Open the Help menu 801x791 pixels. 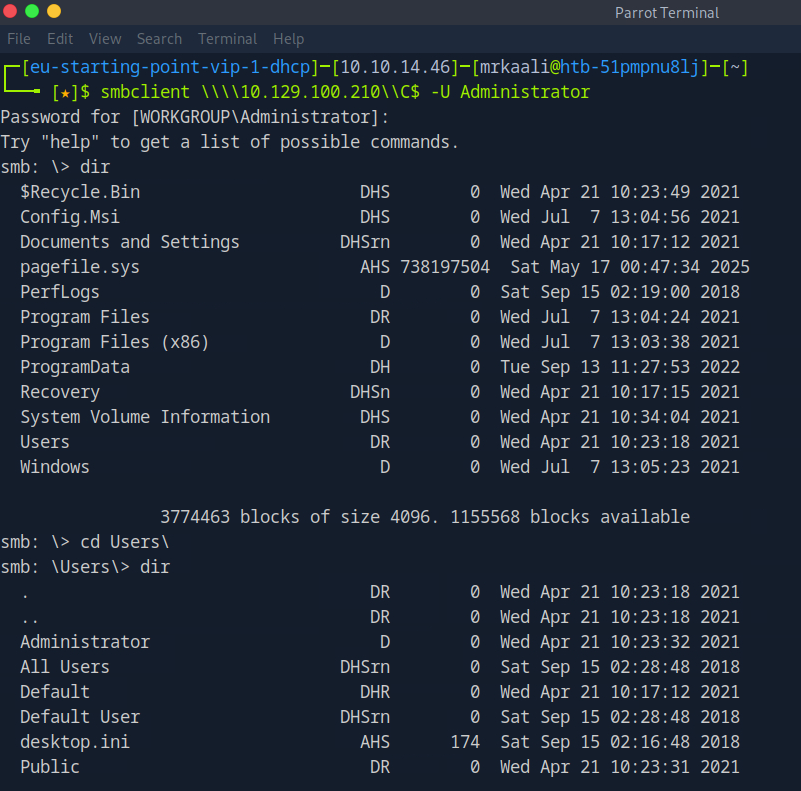[288, 39]
